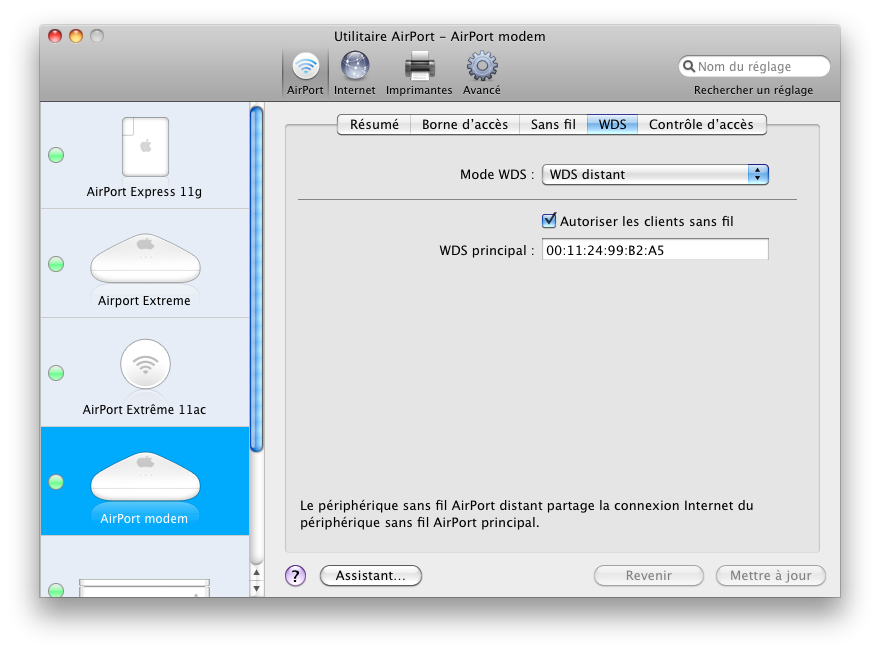The width and height of the screenshot is (880, 652).
Task: Focus the WDS principal MAC address field
Action: 655,250
